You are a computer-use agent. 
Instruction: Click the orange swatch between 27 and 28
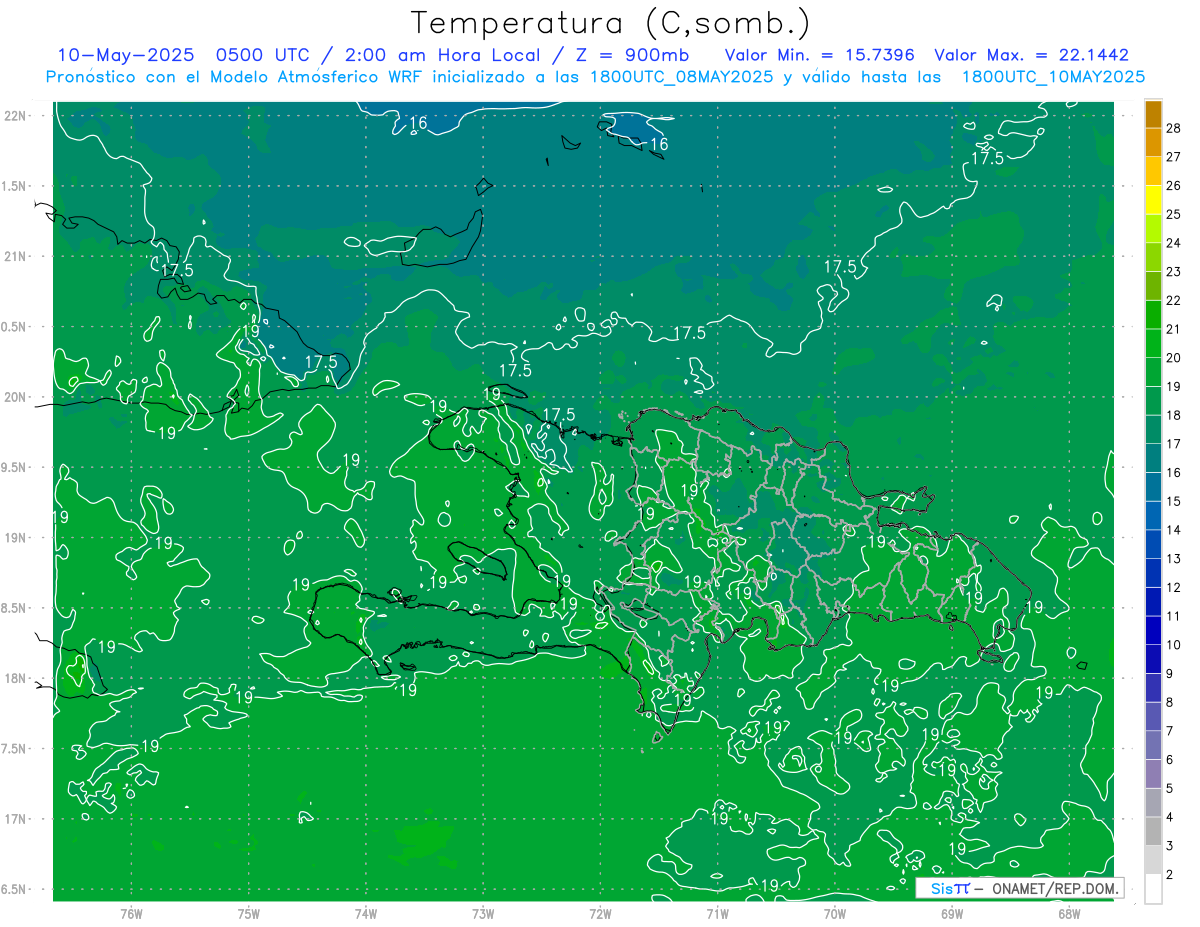(x=1153, y=142)
